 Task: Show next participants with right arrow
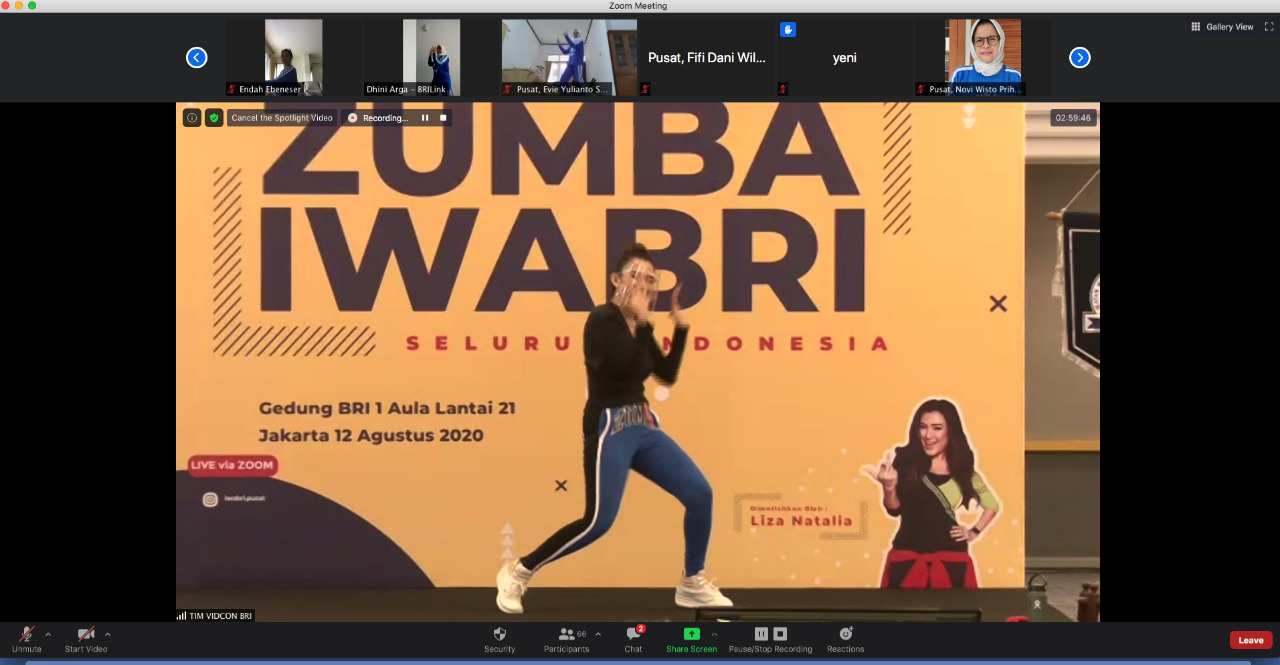coord(1079,58)
